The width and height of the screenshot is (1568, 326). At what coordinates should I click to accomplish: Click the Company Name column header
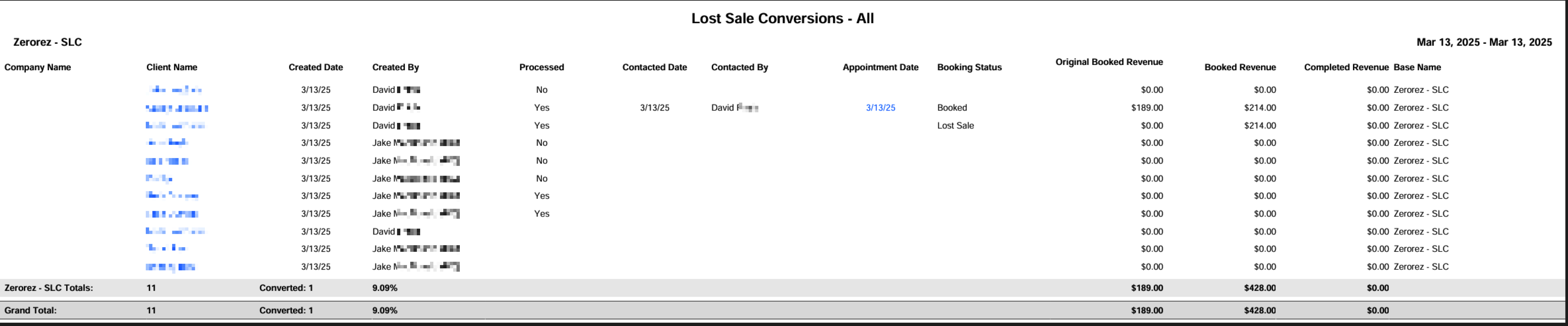(x=38, y=67)
